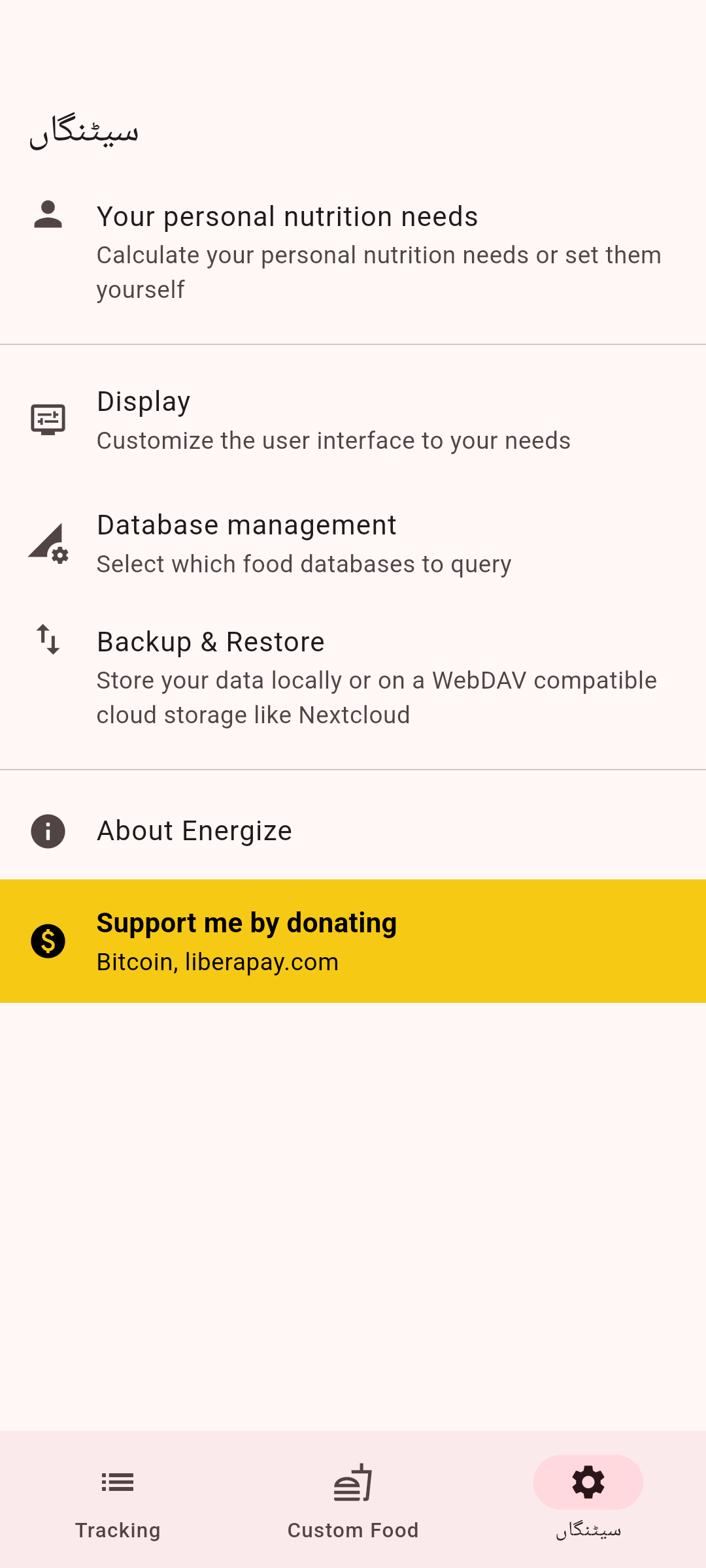Tap the Backup & Restore arrows icon
This screenshot has height=1568, width=706.
[48, 639]
